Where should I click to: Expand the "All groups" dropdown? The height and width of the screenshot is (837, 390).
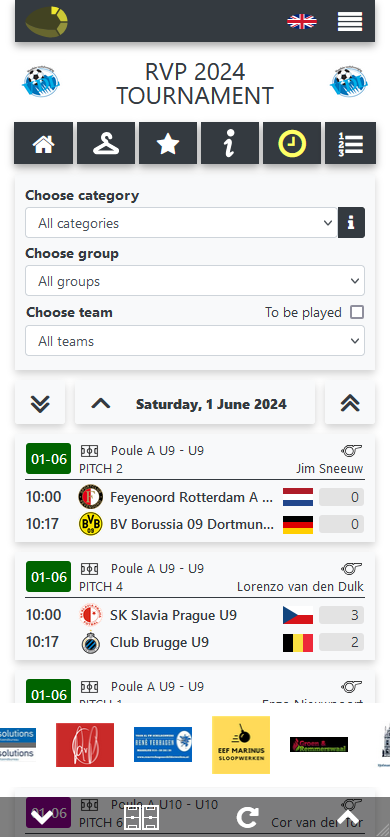[x=195, y=281]
